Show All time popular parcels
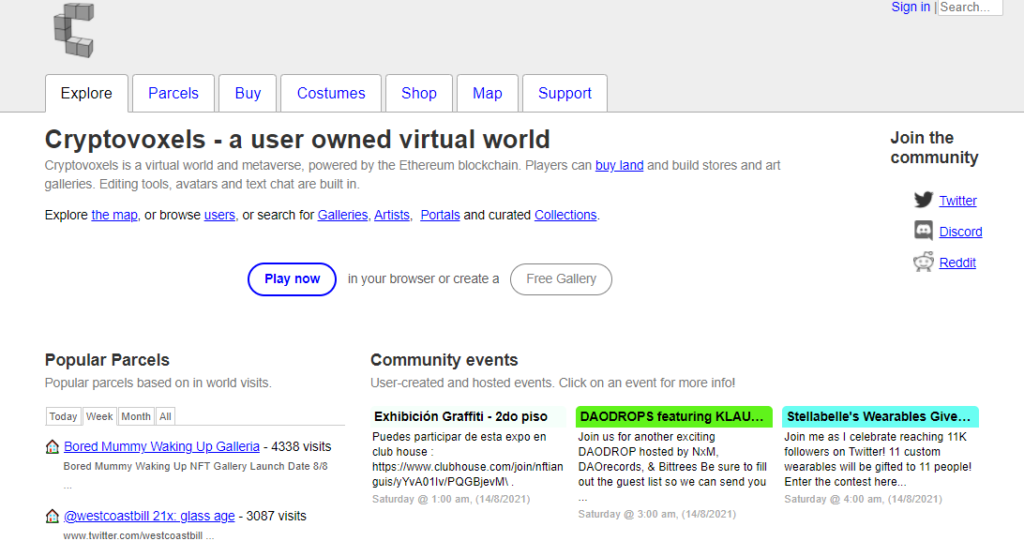The width and height of the screenshot is (1024, 541). [165, 417]
